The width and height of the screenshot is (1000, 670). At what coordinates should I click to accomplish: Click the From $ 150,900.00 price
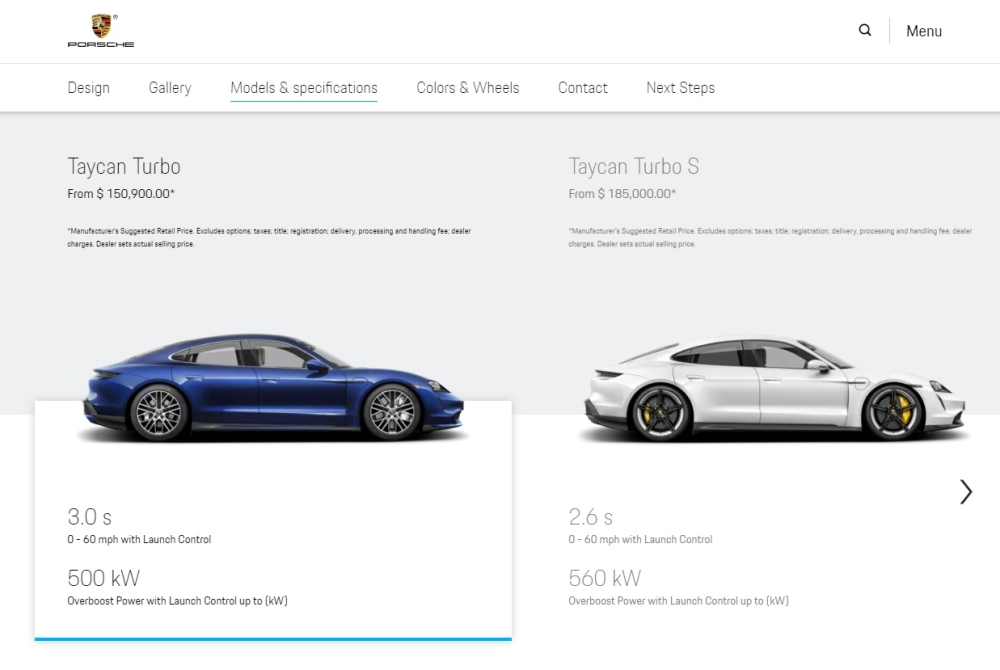click(121, 193)
